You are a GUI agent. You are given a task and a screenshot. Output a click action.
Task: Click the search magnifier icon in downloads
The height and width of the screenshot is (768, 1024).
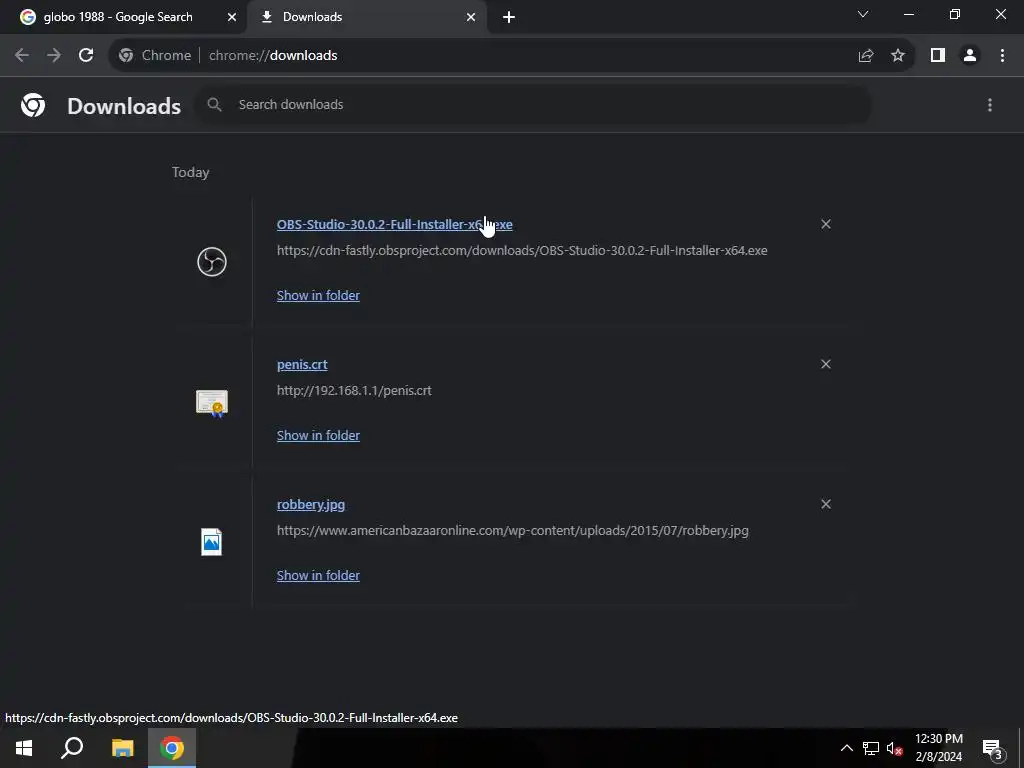pos(214,104)
